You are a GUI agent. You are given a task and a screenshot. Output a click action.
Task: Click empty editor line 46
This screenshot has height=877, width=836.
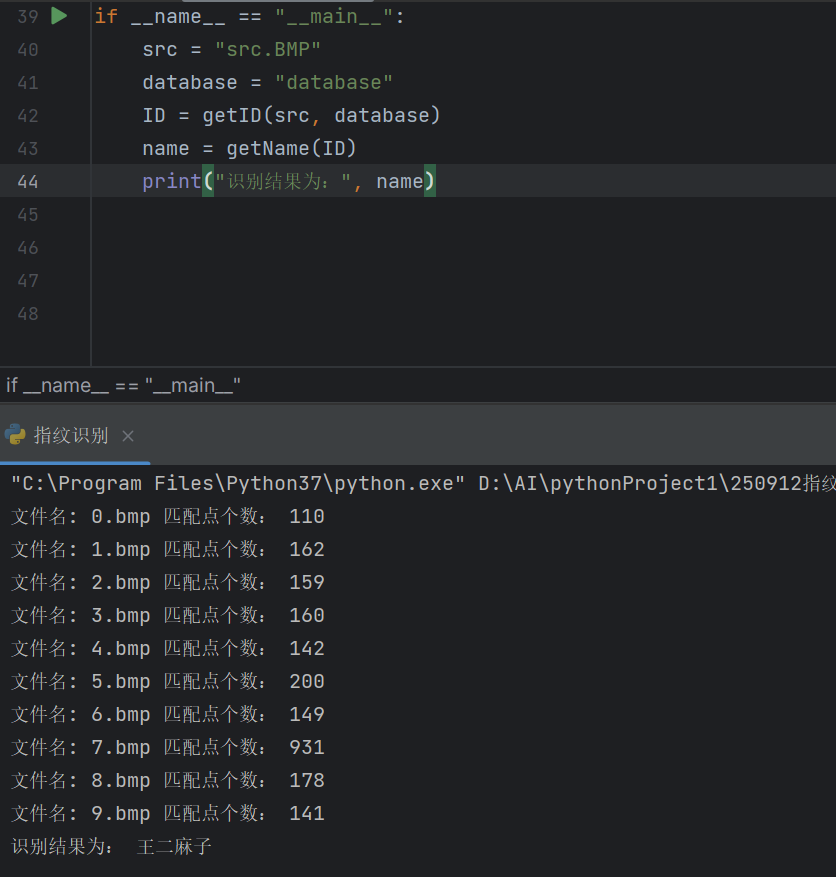click(x=463, y=247)
